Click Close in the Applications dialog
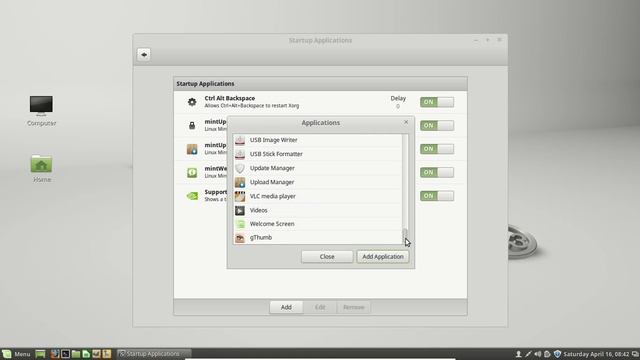This screenshot has width=640, height=360. (x=327, y=257)
